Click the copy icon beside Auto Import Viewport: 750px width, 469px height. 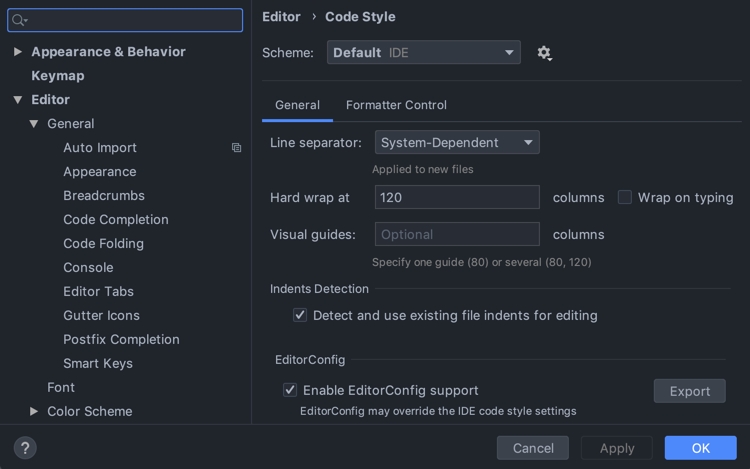pos(237,148)
